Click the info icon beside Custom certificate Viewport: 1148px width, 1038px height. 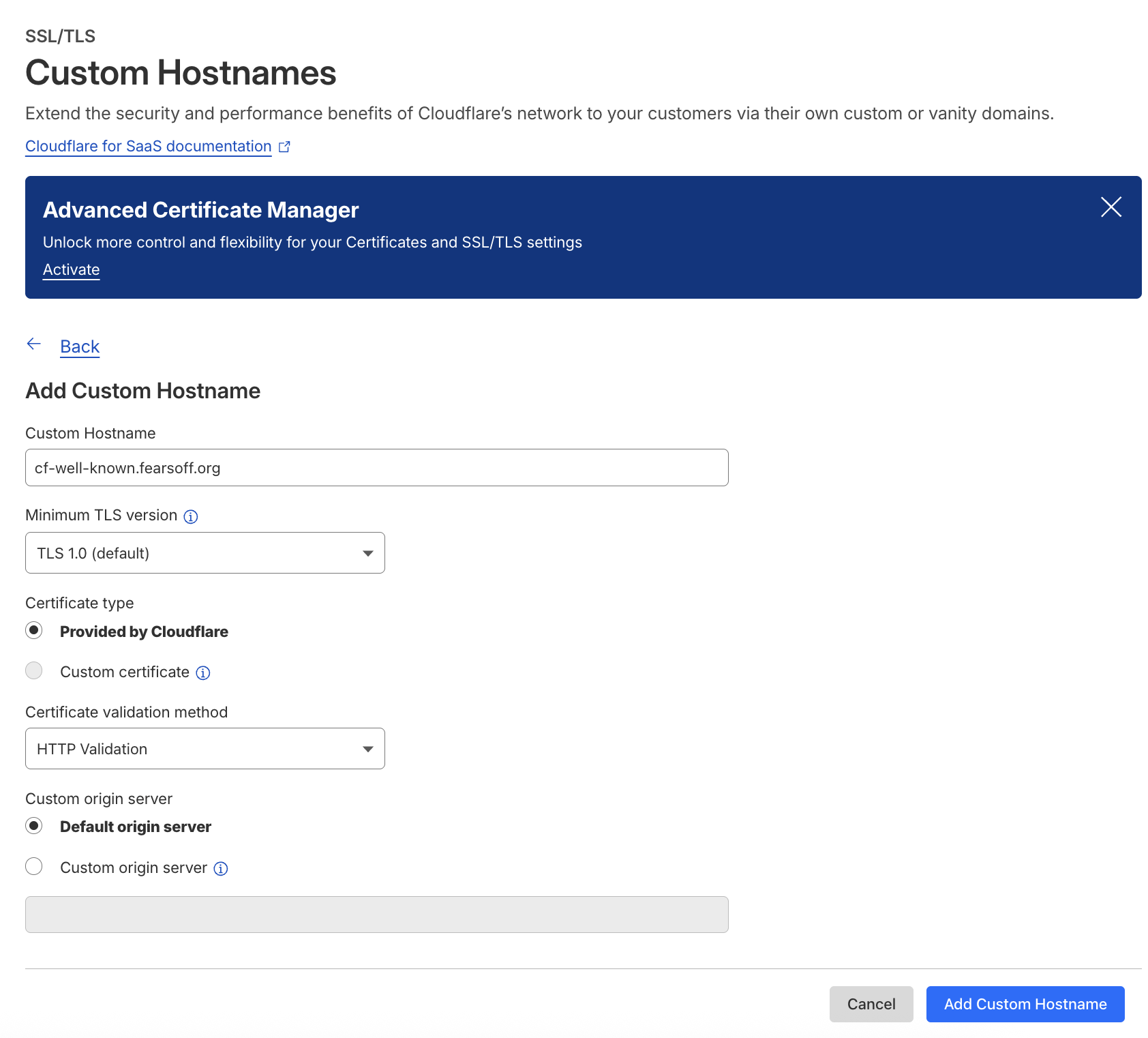[203, 673]
